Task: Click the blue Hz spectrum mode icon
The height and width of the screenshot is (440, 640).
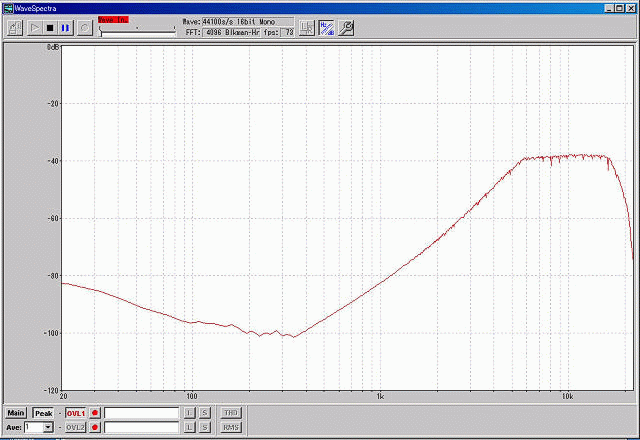Action: click(326, 28)
